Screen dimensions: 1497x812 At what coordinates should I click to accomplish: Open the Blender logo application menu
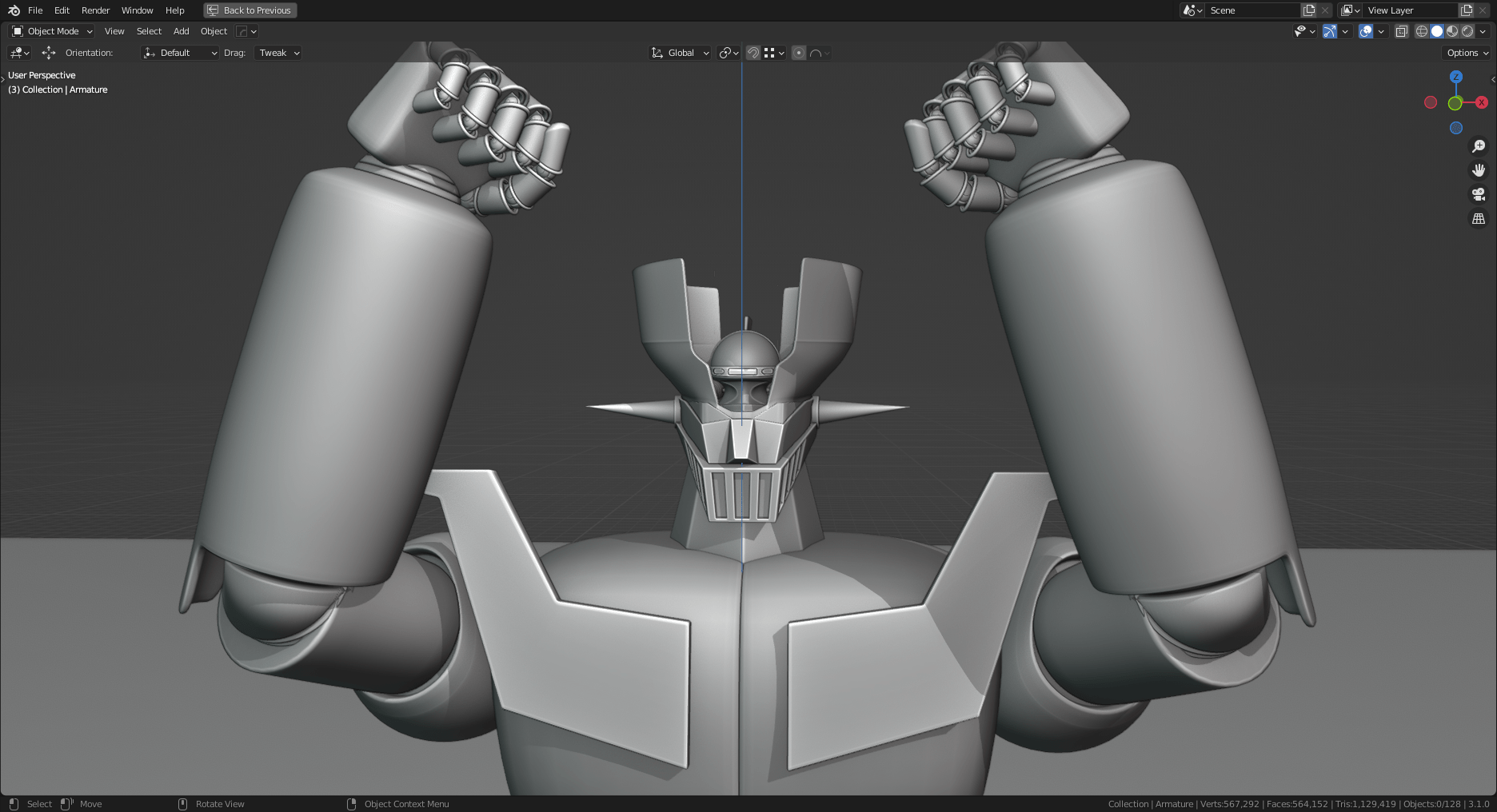click(14, 10)
